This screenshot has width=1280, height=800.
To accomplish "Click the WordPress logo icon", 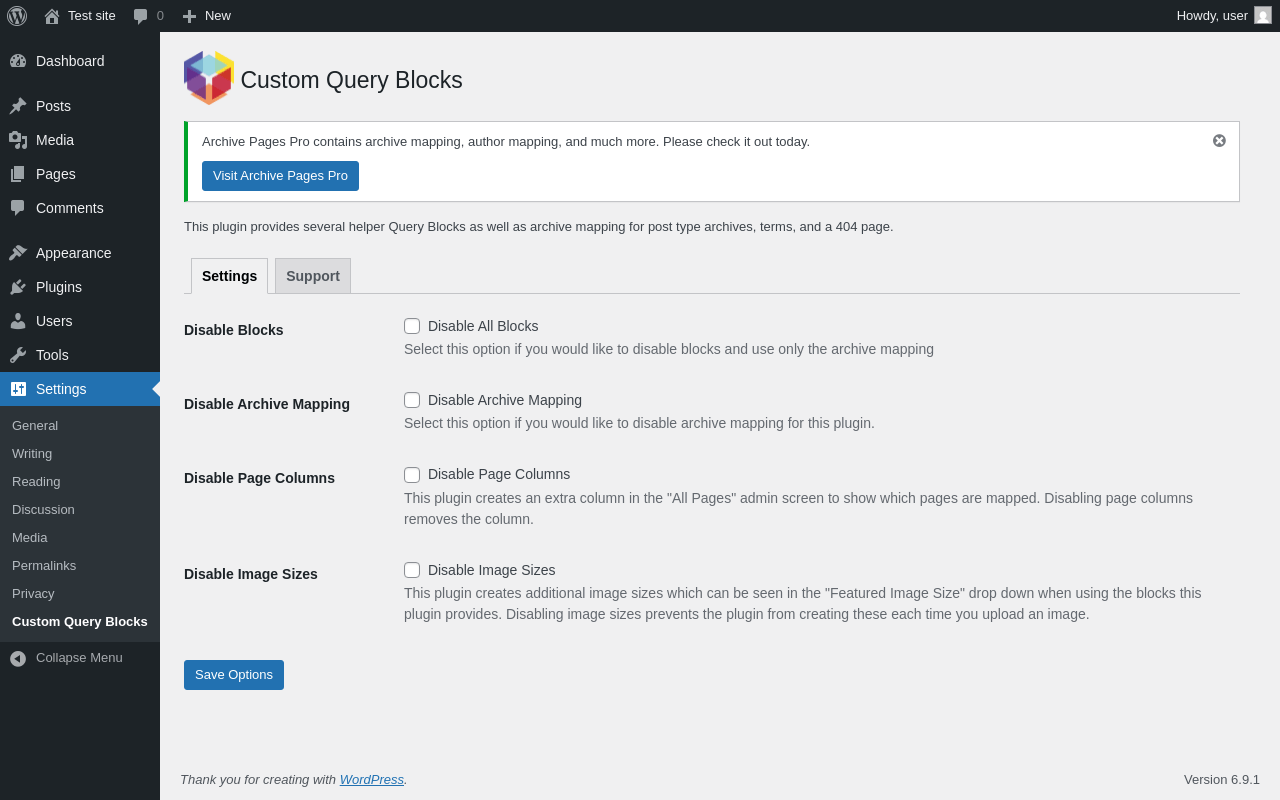I will pyautogui.click(x=17, y=16).
